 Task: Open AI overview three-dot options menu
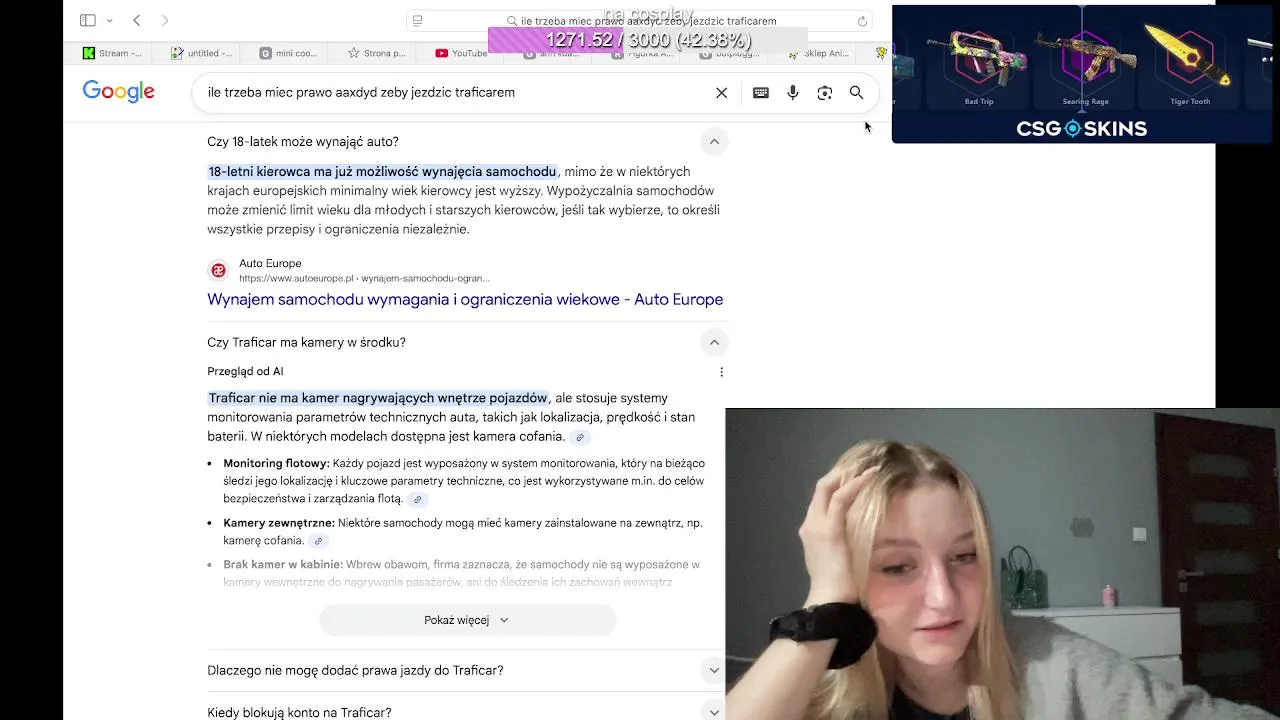(x=721, y=372)
